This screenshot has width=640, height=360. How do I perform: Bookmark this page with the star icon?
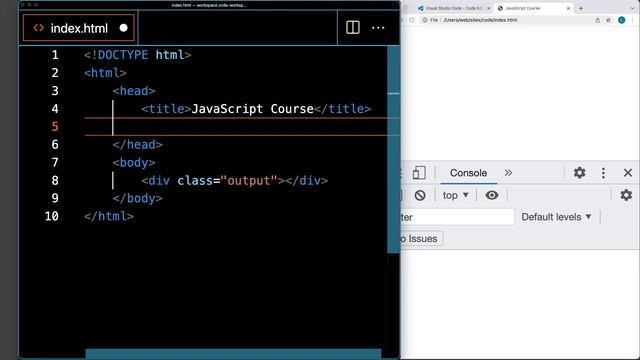608,20
